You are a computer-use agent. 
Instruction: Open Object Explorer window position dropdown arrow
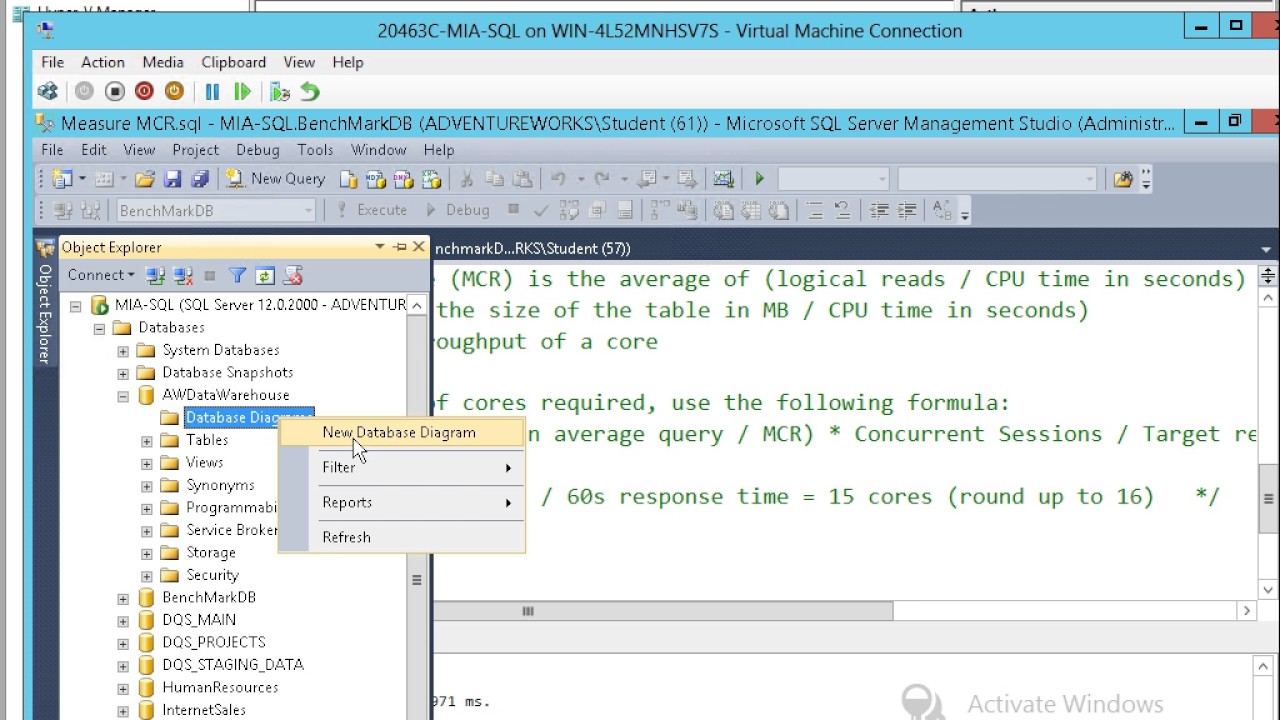click(x=380, y=247)
